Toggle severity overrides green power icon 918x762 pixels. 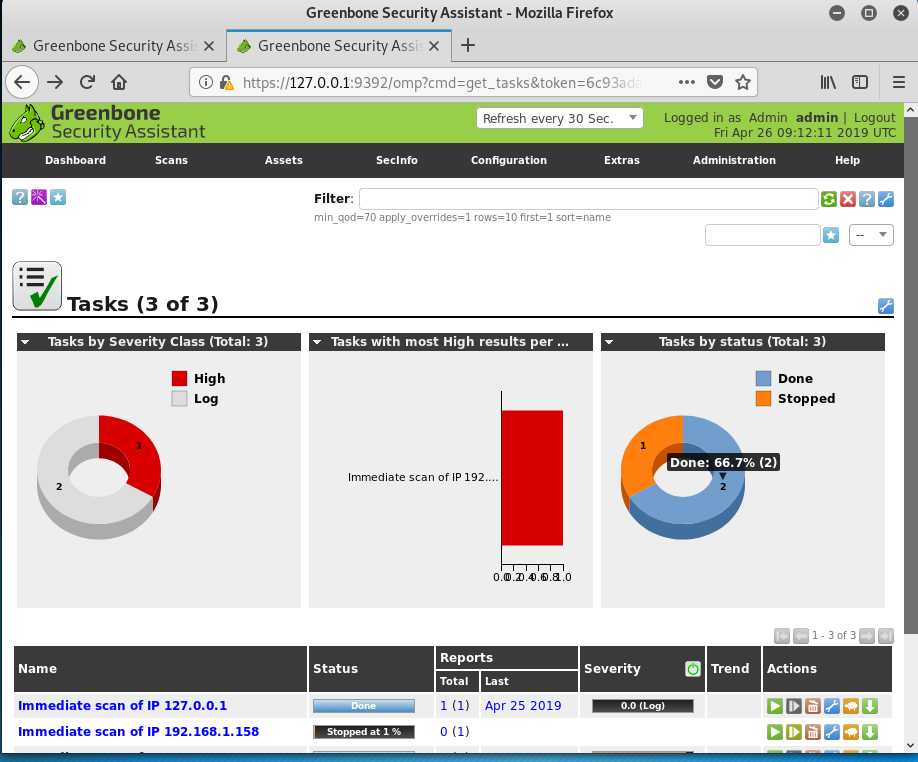pos(693,668)
